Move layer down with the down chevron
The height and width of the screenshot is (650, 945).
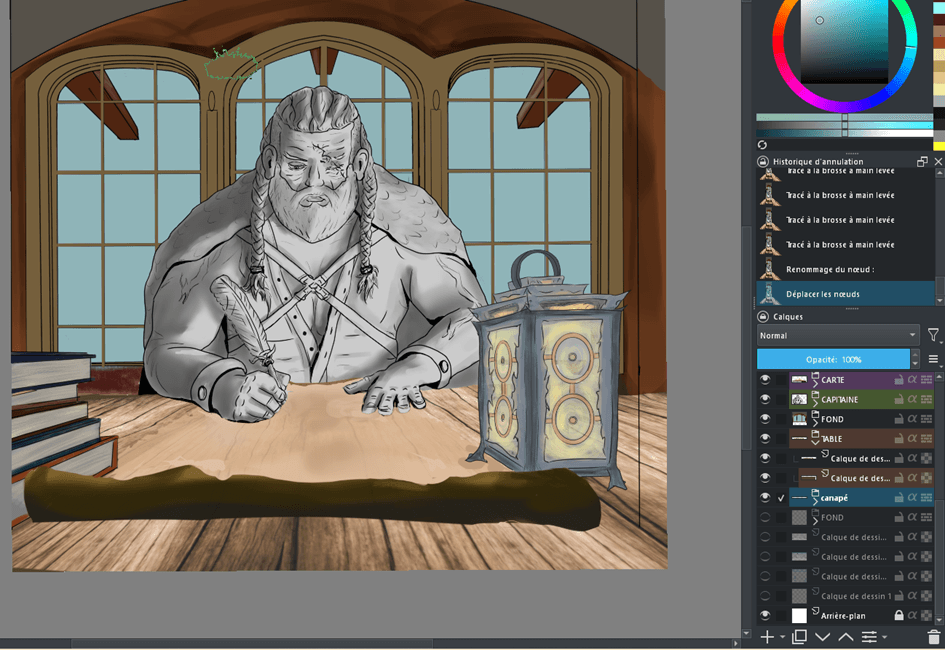coord(822,637)
